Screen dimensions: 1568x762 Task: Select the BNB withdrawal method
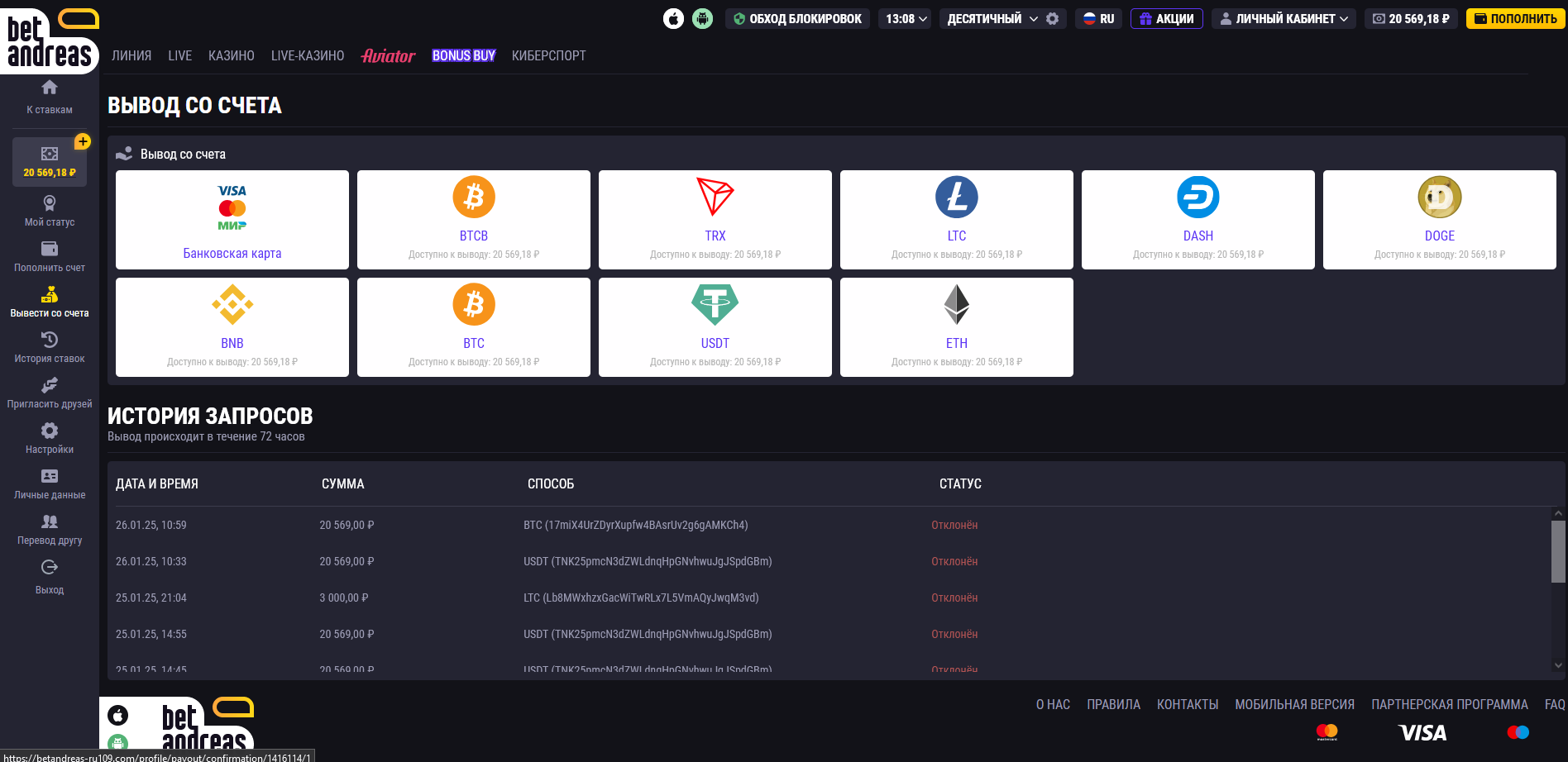pyautogui.click(x=232, y=327)
